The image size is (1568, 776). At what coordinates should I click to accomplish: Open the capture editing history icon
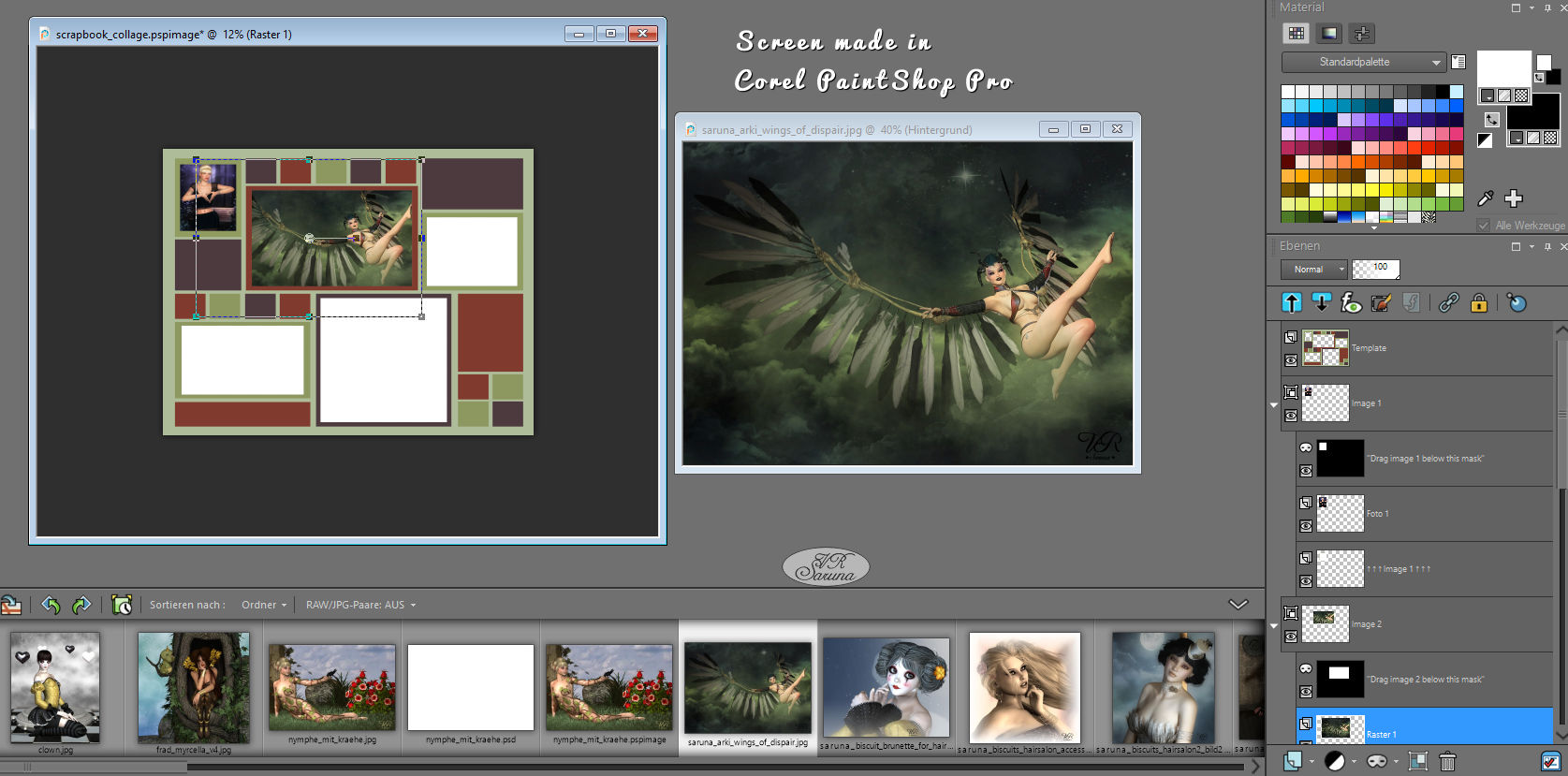pos(122,605)
